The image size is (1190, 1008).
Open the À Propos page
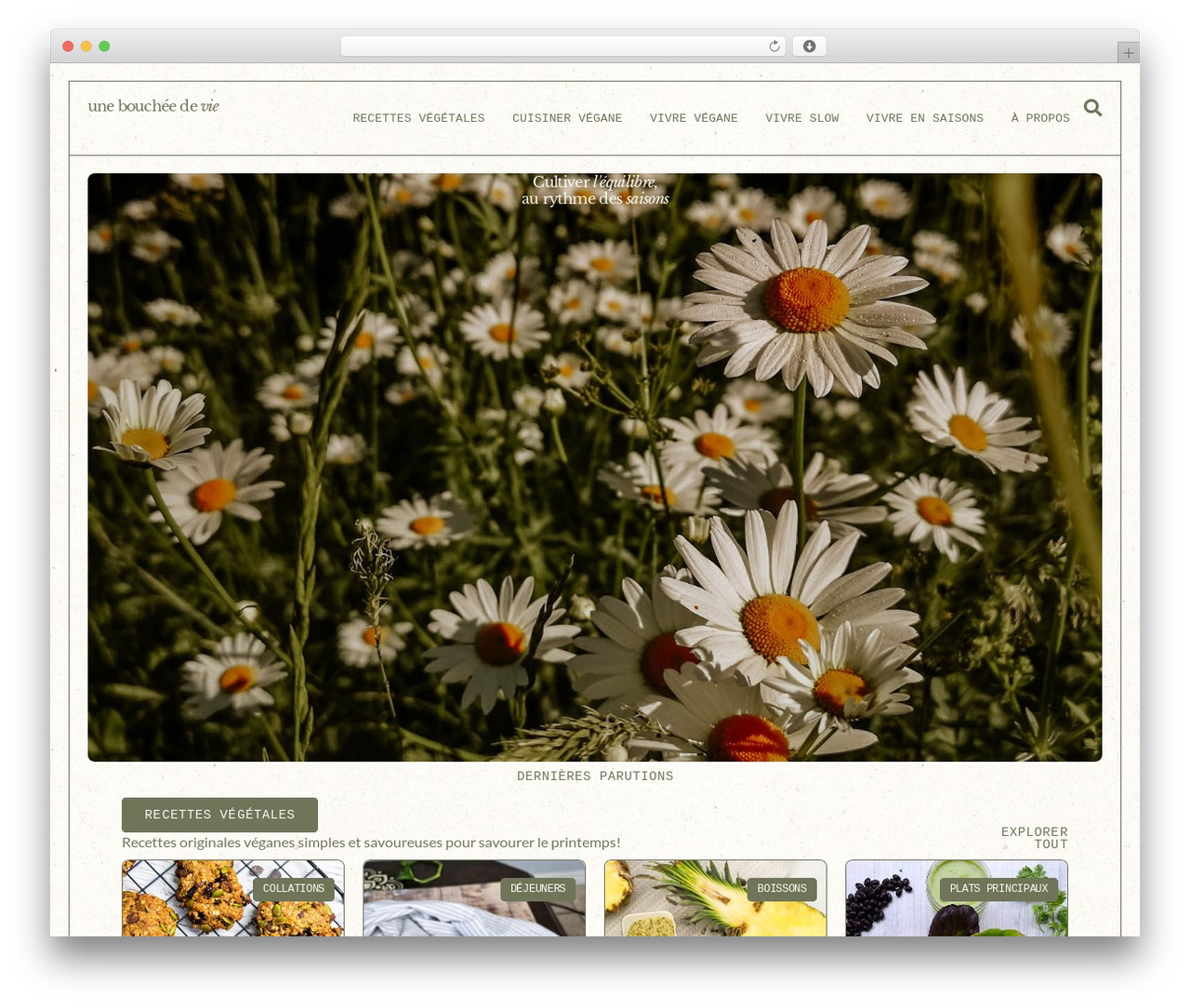[x=1039, y=118]
